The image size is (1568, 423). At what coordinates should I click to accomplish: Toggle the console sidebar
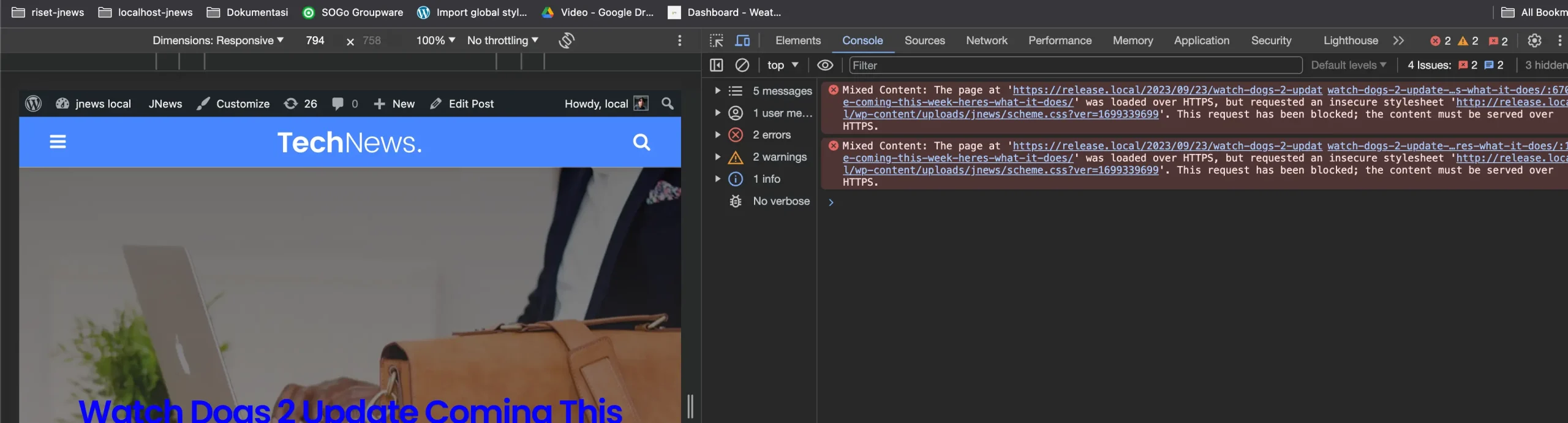[x=716, y=65]
